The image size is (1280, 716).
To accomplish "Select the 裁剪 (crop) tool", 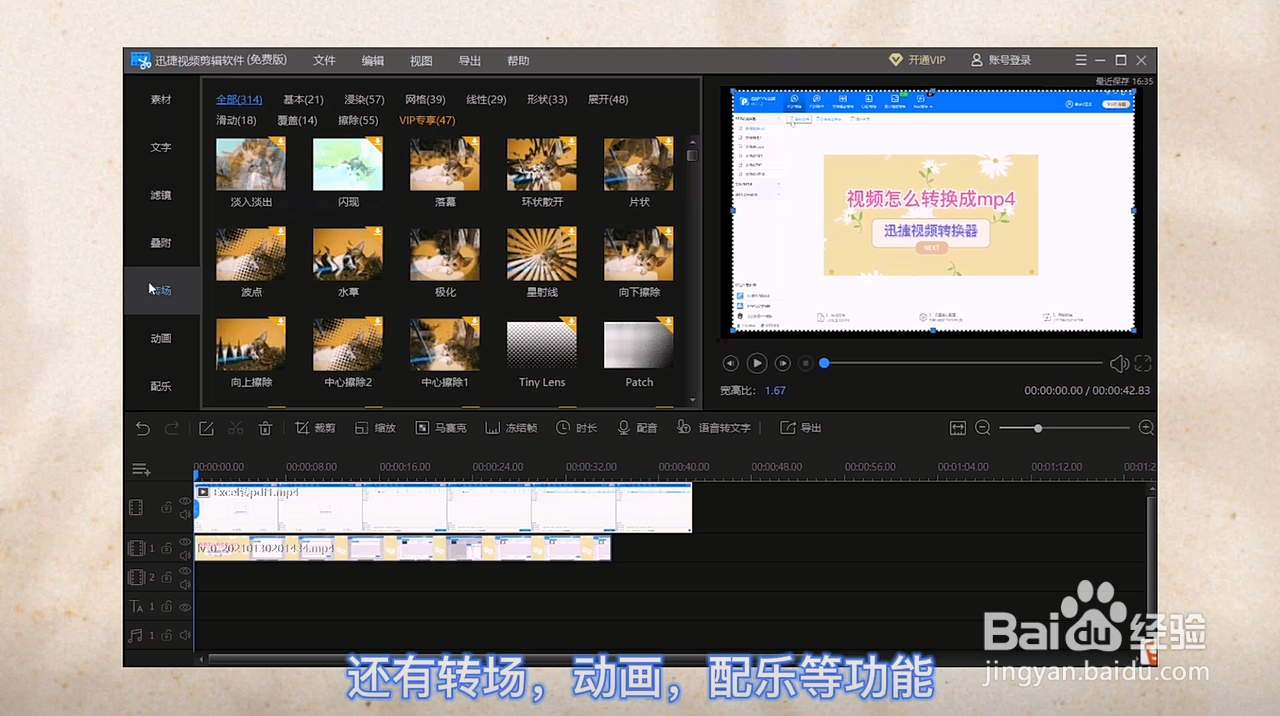I will pos(316,427).
